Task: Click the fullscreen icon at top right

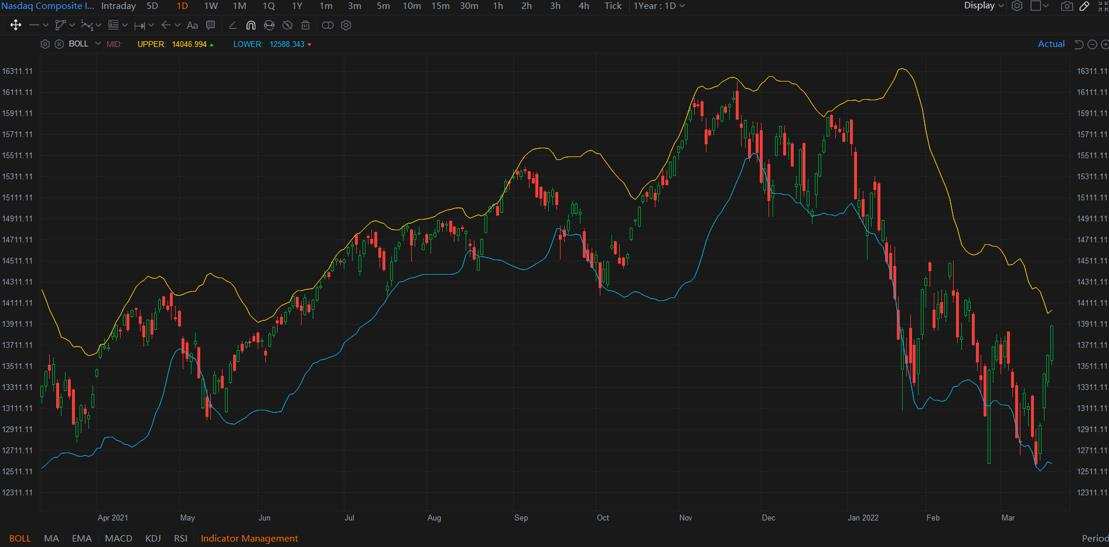Action: coord(1102,6)
